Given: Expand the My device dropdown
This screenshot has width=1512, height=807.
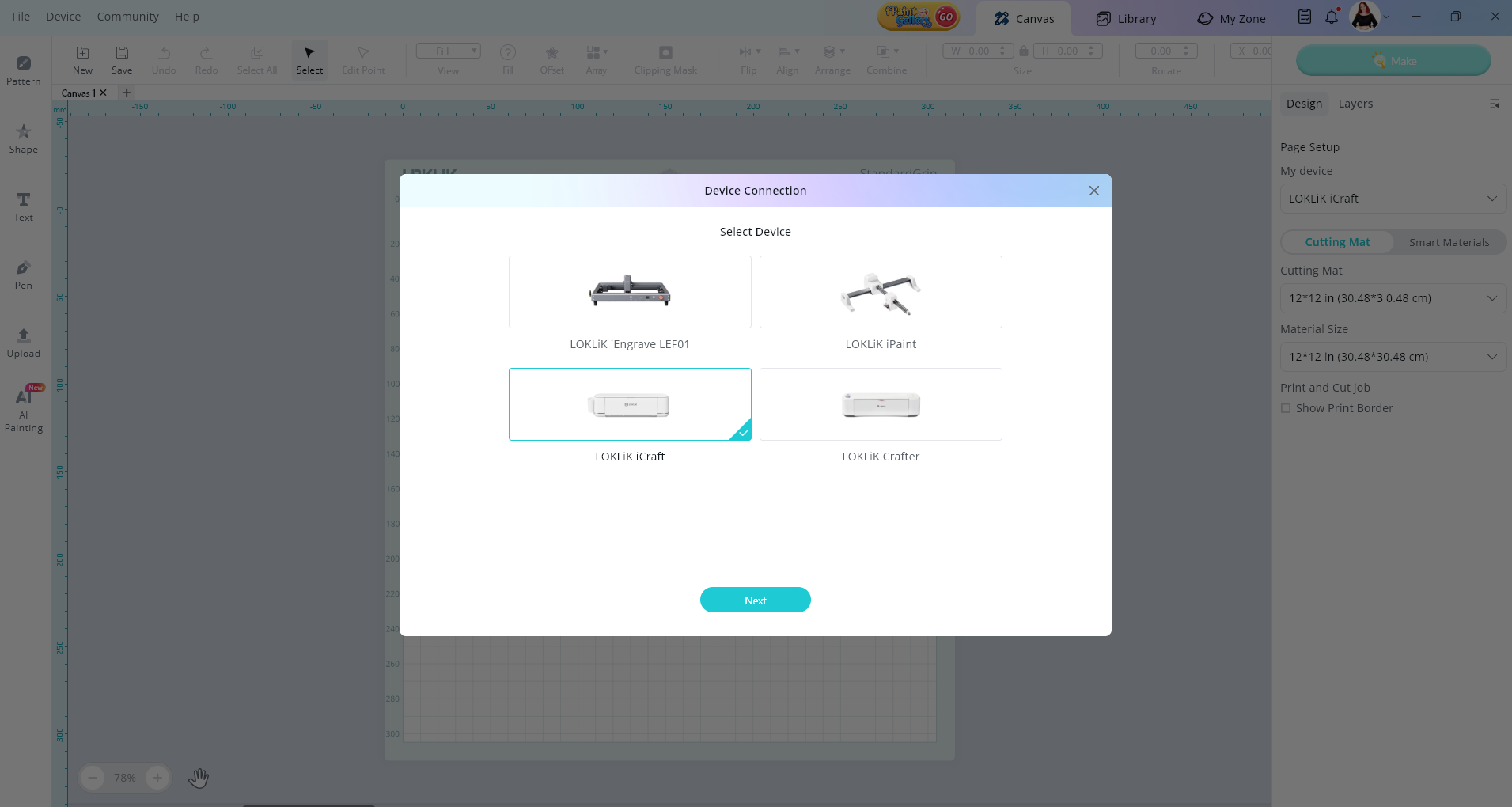Looking at the screenshot, I should [1393, 199].
